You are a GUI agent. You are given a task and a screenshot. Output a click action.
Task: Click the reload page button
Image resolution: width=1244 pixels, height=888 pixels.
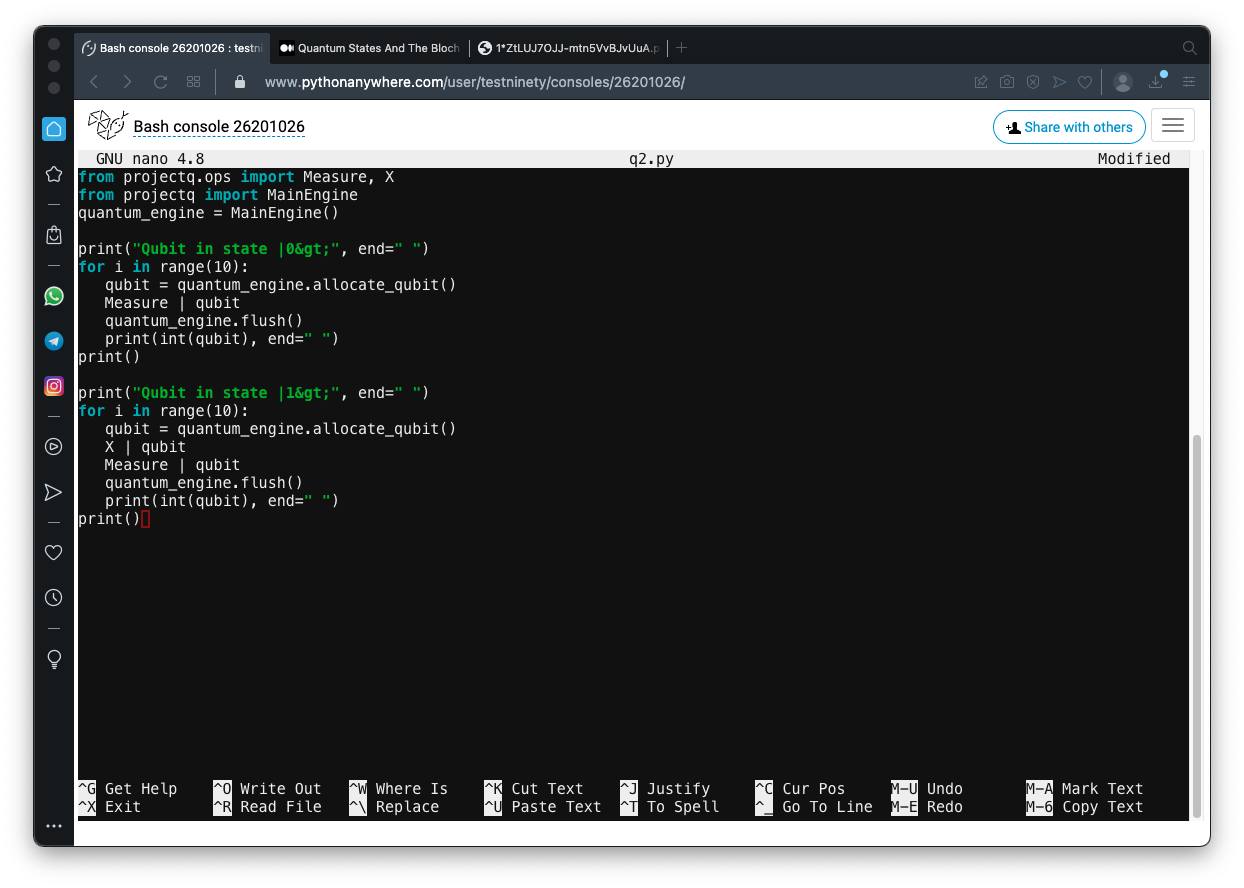click(x=160, y=82)
